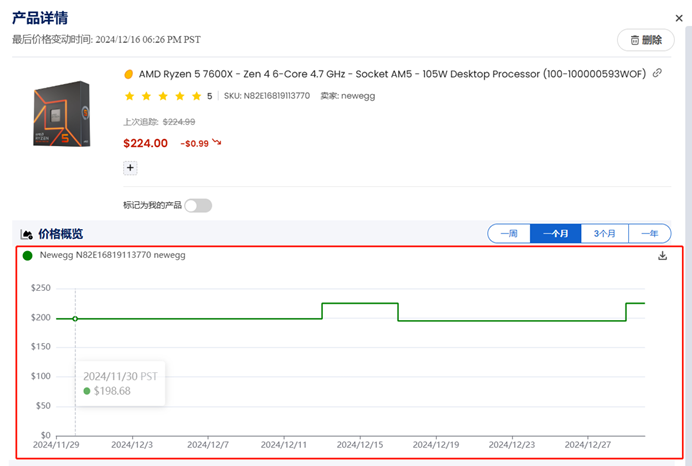The width and height of the screenshot is (692, 466).
Task: Close the product details dialog
Action: 679,18
